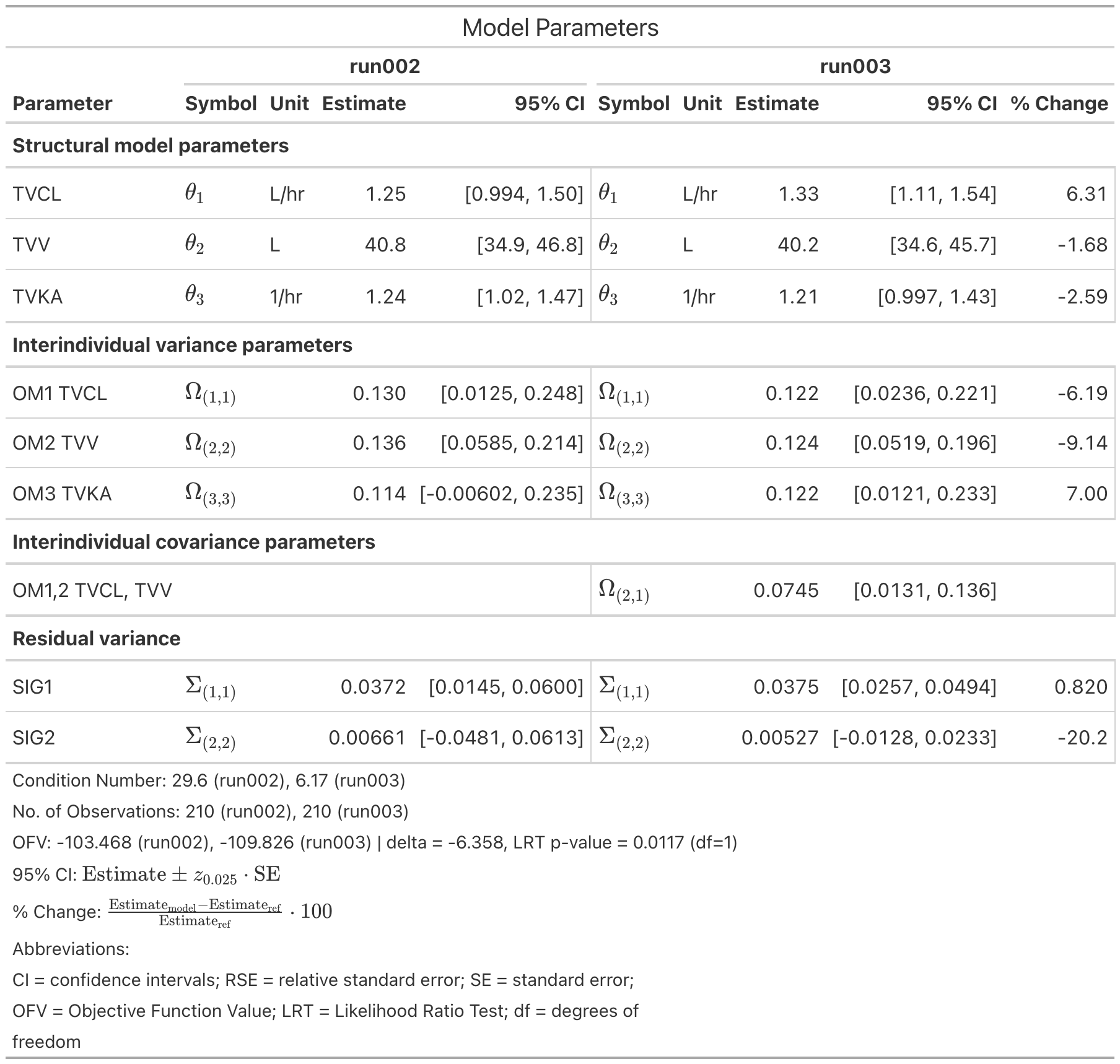Click the OM1 TVCL row label

click(59, 393)
